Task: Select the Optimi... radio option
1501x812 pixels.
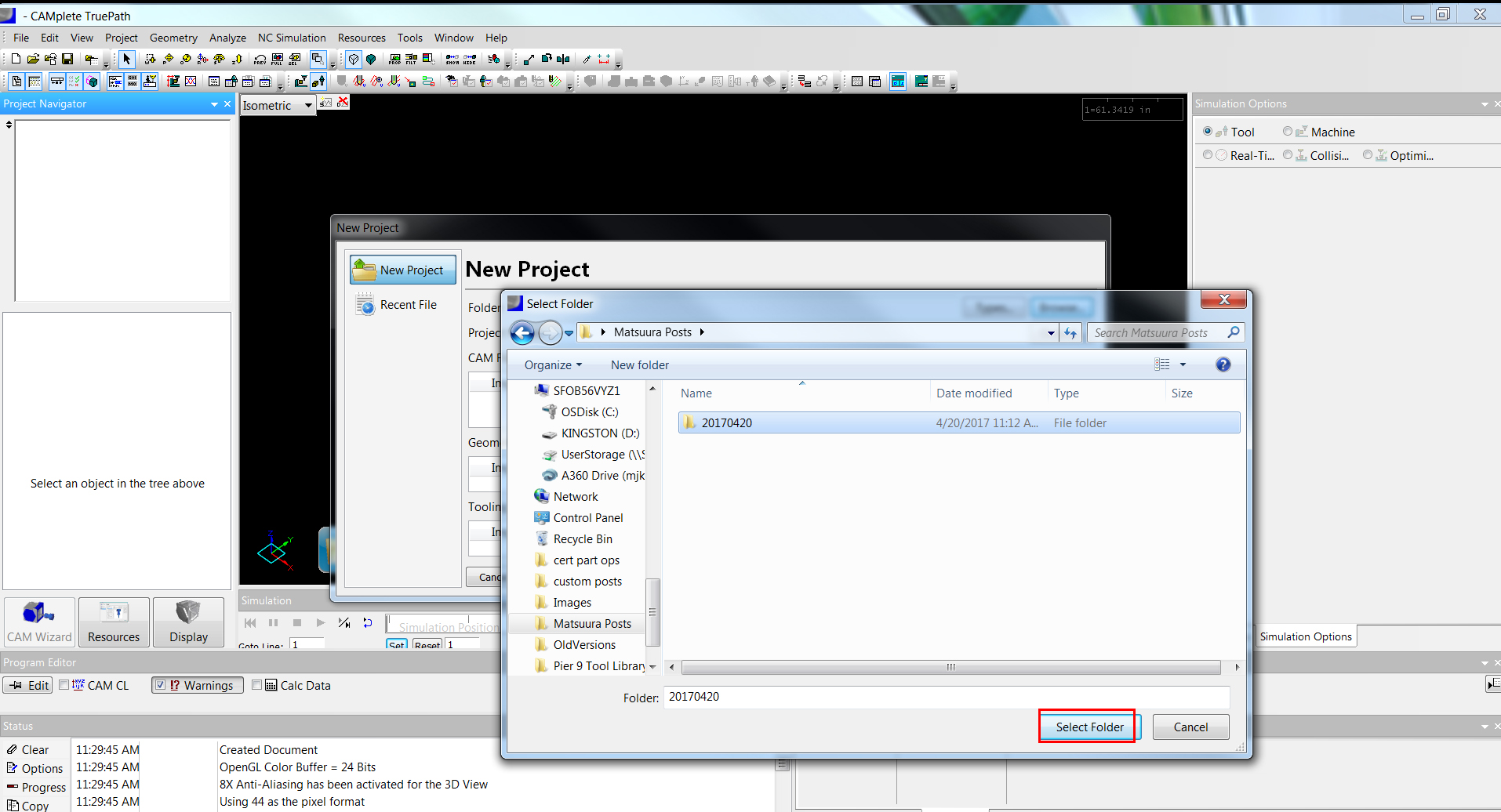Action: point(1368,155)
